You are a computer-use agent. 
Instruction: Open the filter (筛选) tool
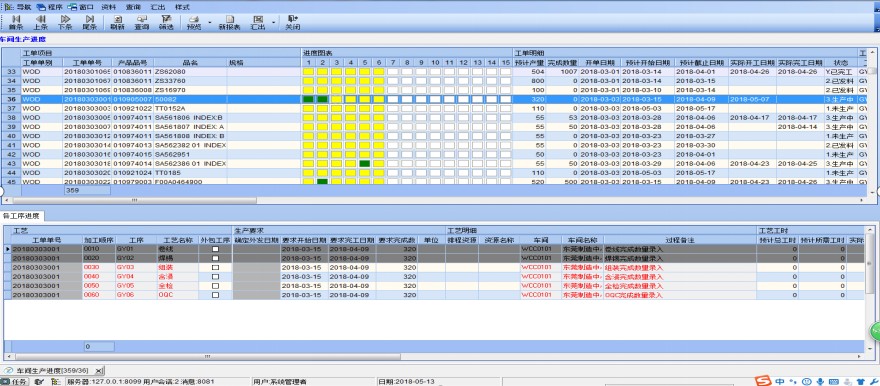click(166, 22)
